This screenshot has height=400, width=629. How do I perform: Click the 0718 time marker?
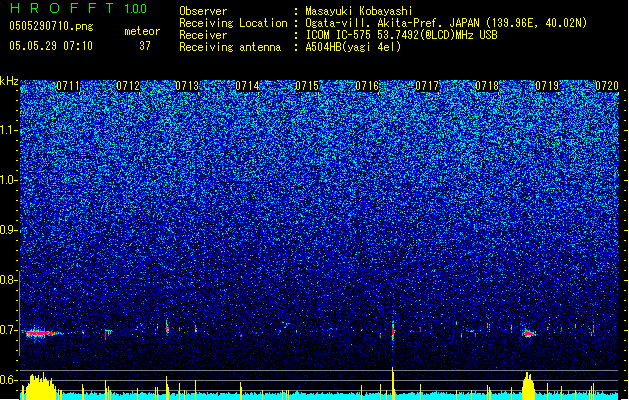(x=487, y=86)
